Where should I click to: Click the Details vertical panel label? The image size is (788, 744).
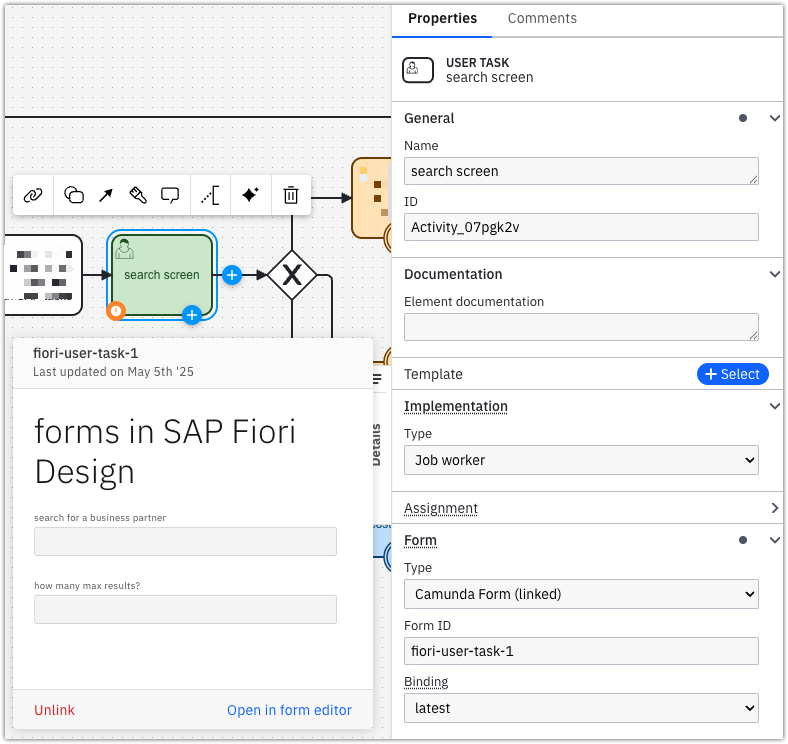[x=376, y=445]
